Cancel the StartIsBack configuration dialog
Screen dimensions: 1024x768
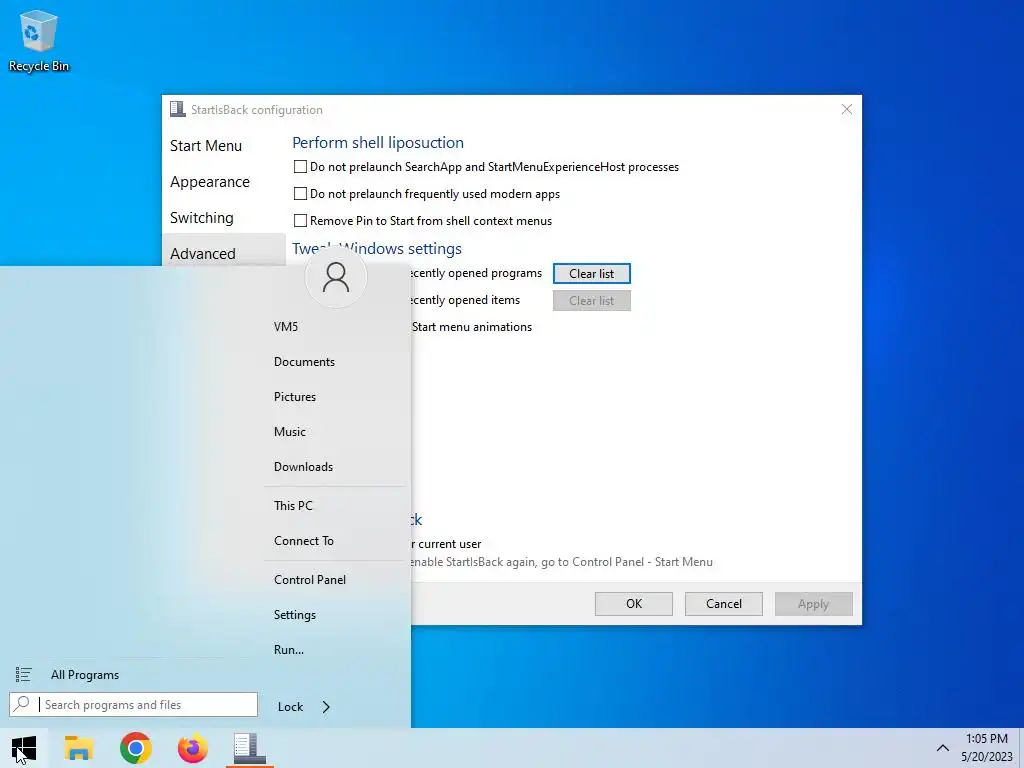pos(724,603)
